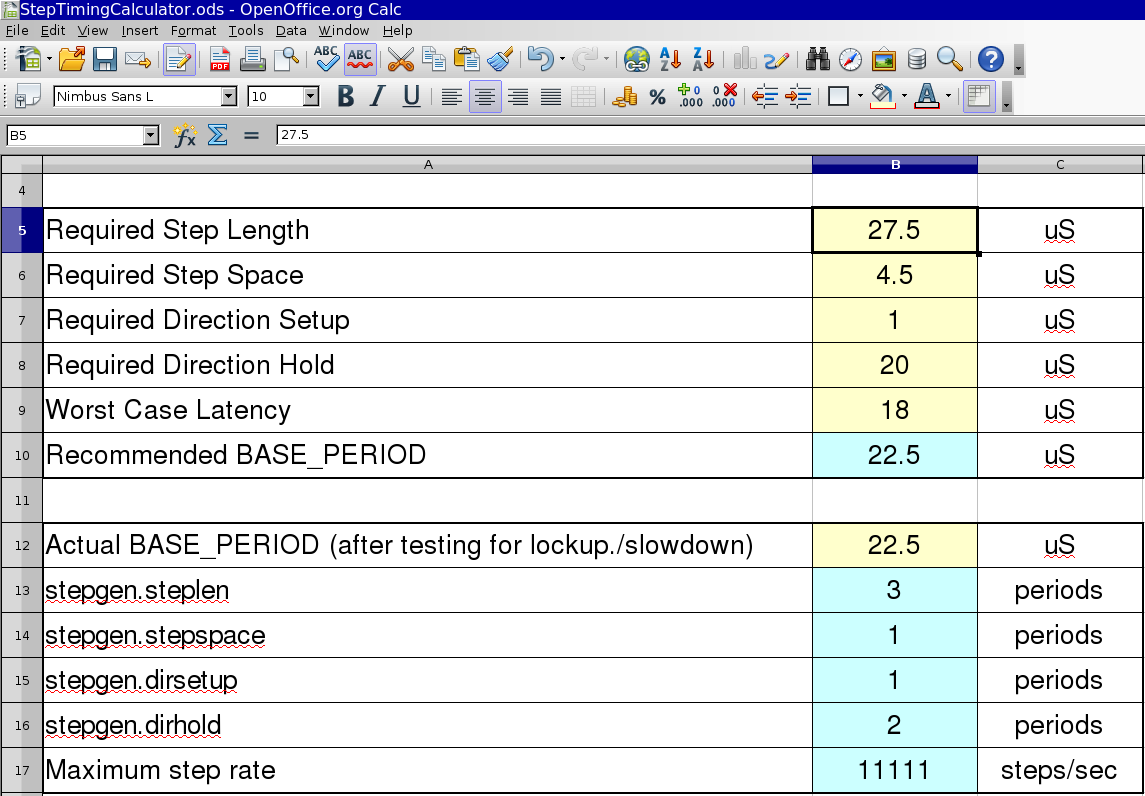Center cell text horizontally
Viewport: 1145px width, 796px height.
tap(485, 96)
